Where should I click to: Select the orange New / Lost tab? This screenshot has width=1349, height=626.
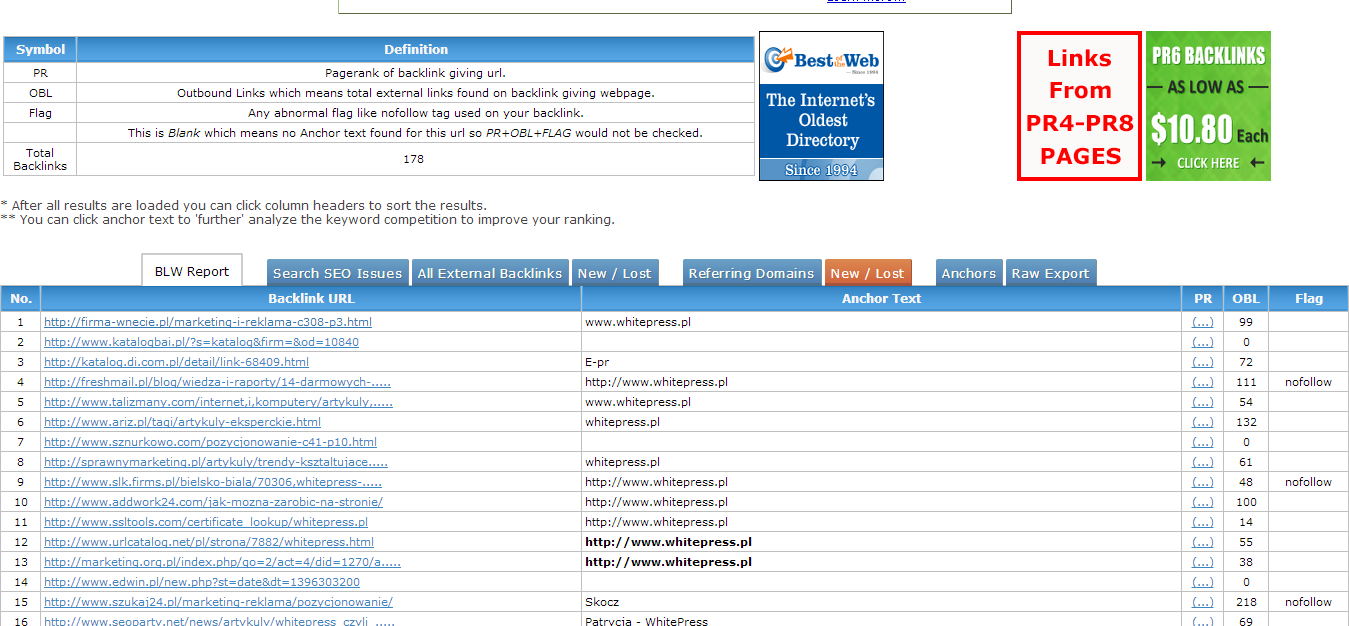pyautogui.click(x=867, y=273)
